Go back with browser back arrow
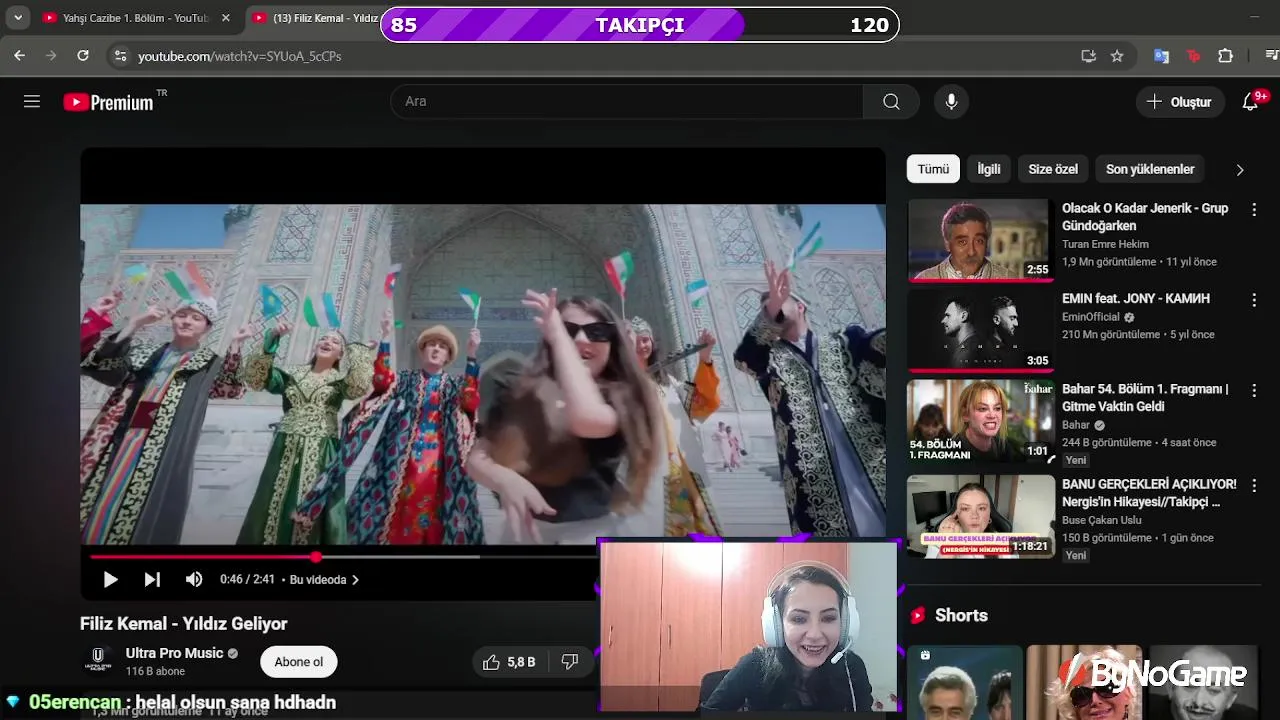The width and height of the screenshot is (1280, 720). coord(19,56)
